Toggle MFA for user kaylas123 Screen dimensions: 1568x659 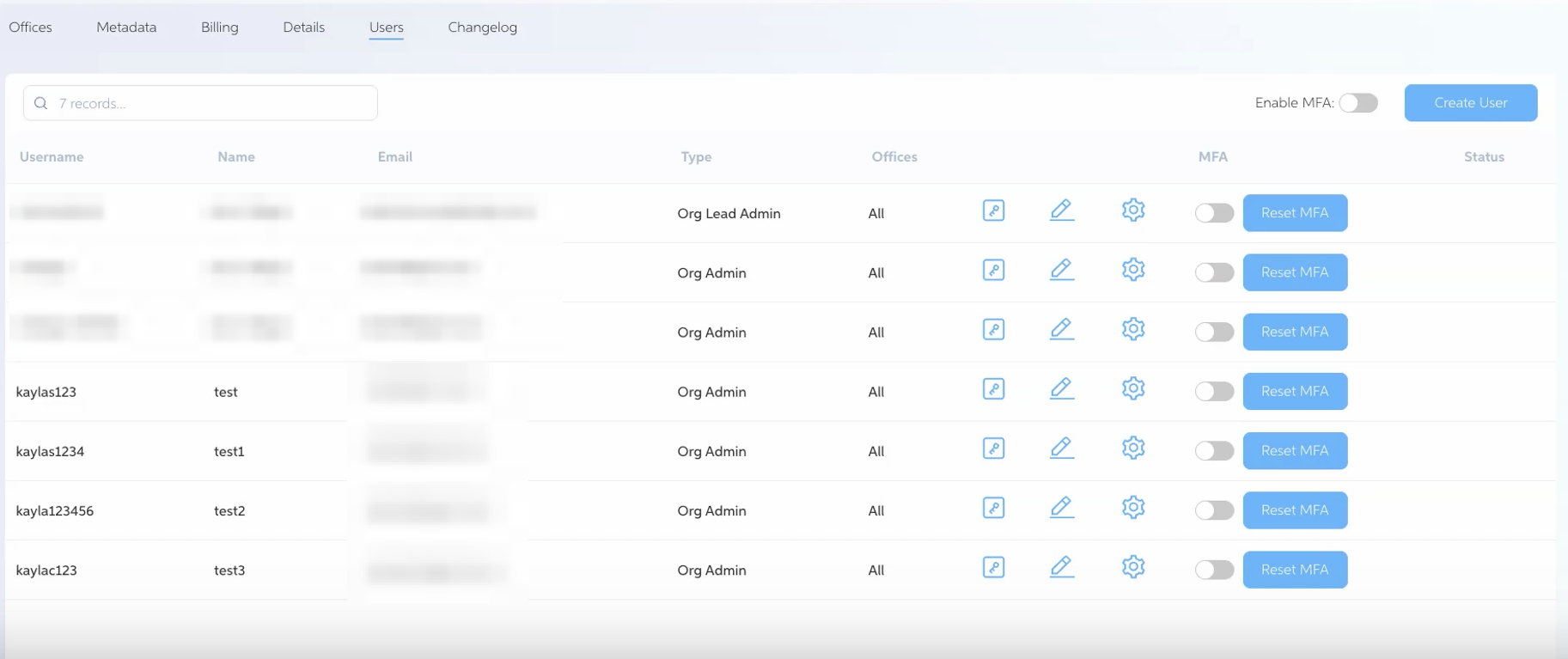click(x=1214, y=392)
